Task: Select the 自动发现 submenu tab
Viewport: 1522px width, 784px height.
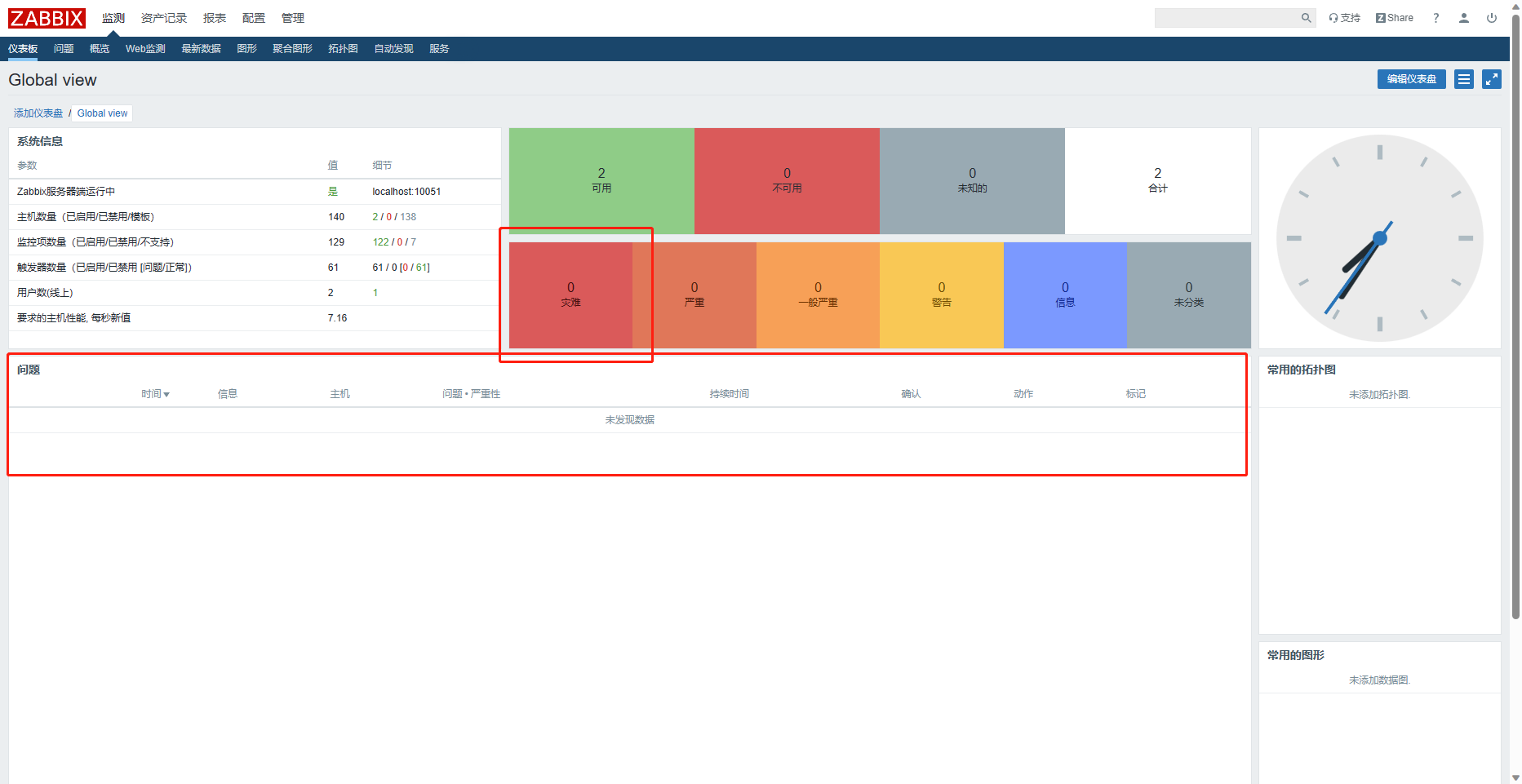Action: (393, 49)
